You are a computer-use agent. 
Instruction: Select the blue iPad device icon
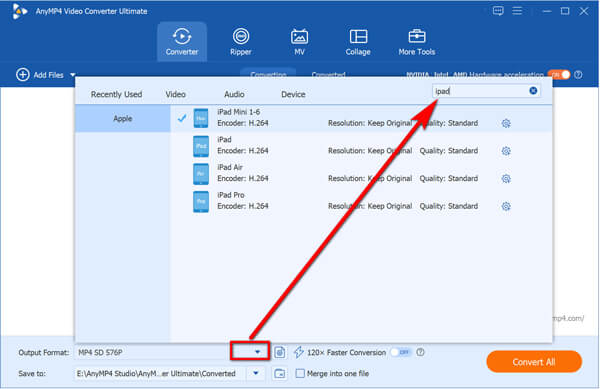click(201, 146)
